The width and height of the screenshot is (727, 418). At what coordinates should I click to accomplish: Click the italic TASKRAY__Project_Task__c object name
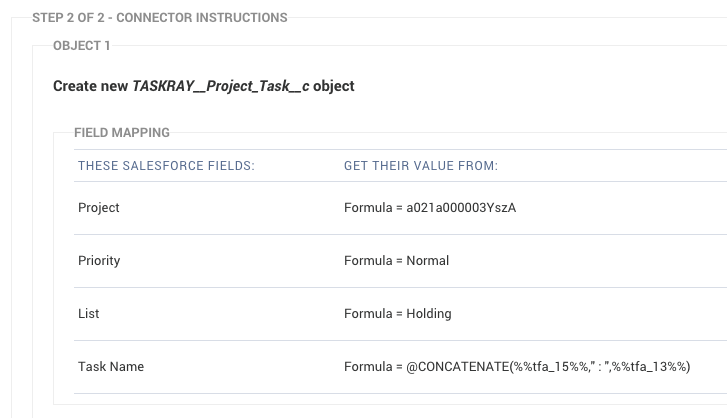[x=221, y=86]
